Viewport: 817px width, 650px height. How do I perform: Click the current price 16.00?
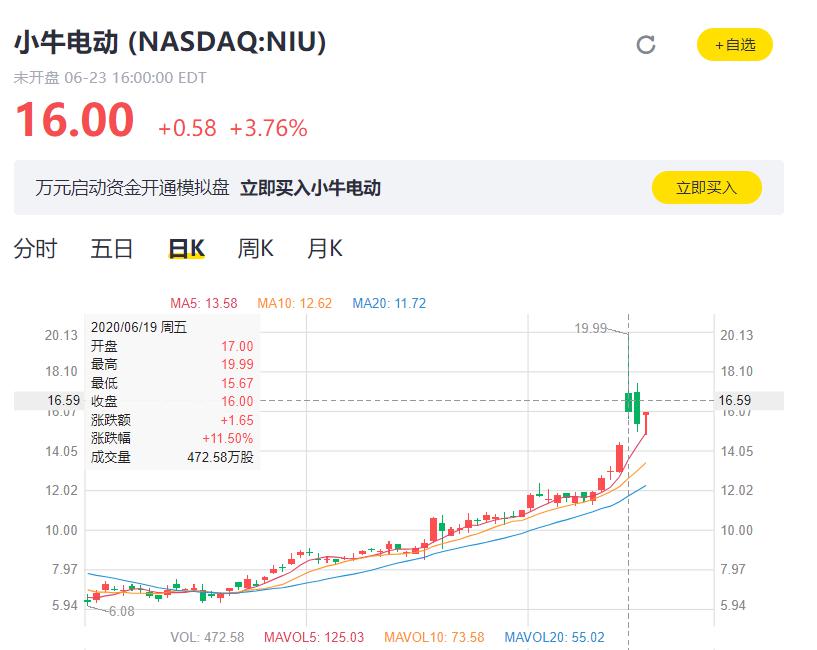coord(75,119)
